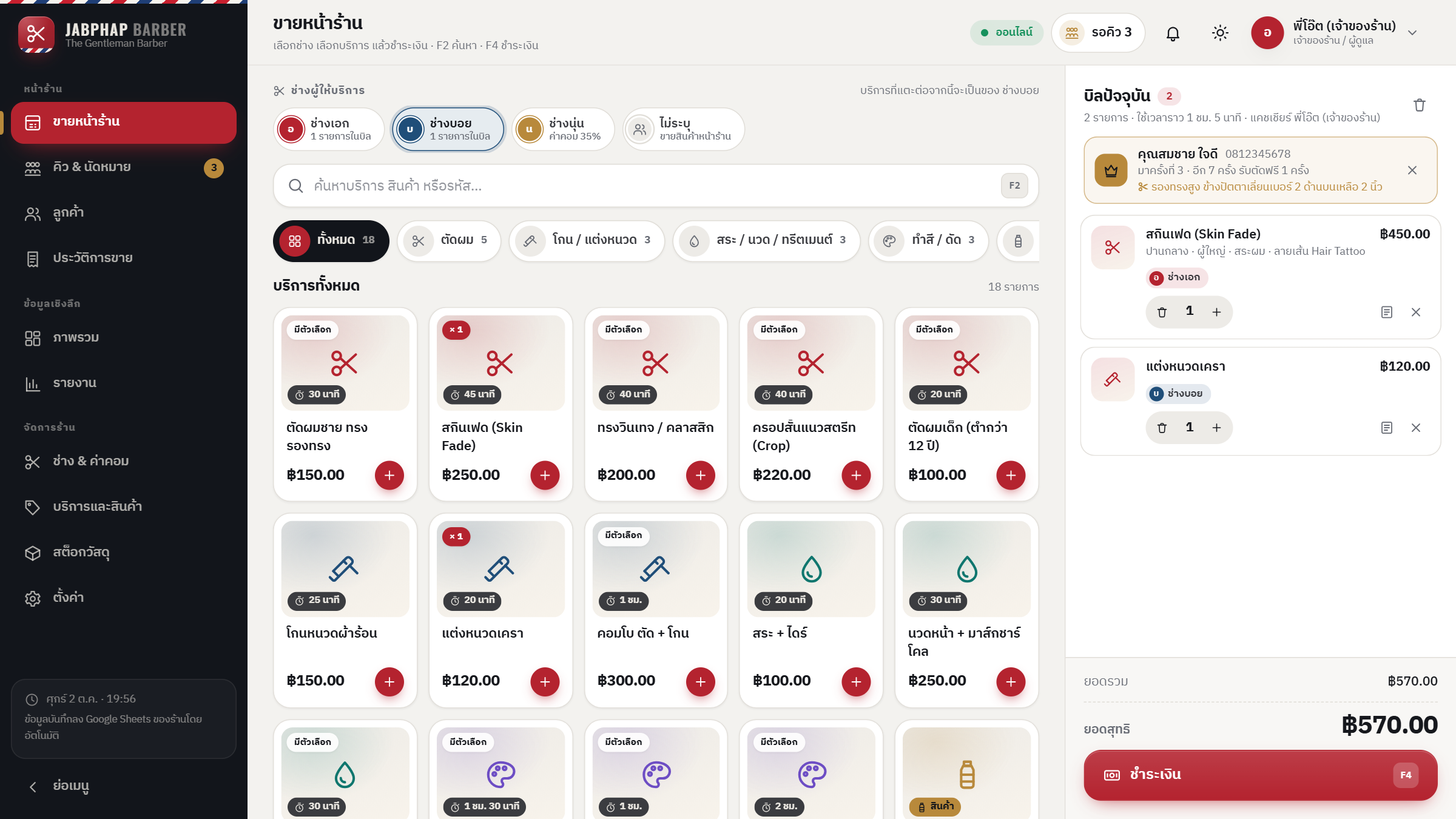Expand the พี่โอ๊ต user account menu
The height and width of the screenshot is (819, 1456).
[x=1335, y=33]
